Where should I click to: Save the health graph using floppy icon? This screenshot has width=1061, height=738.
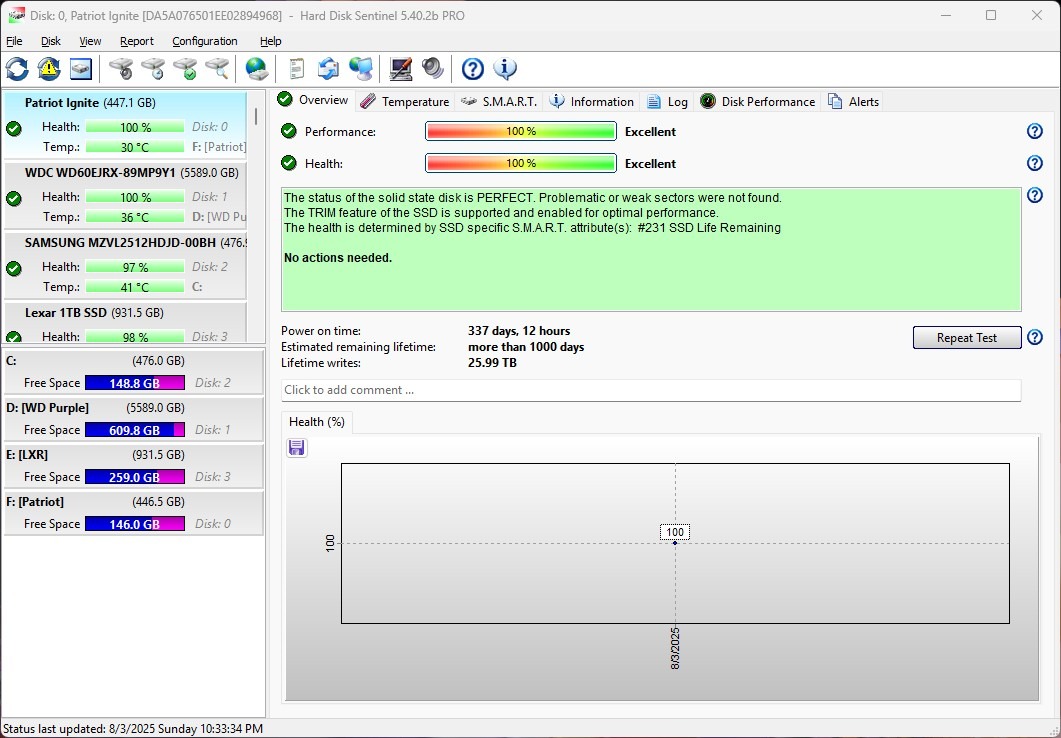[x=296, y=448]
